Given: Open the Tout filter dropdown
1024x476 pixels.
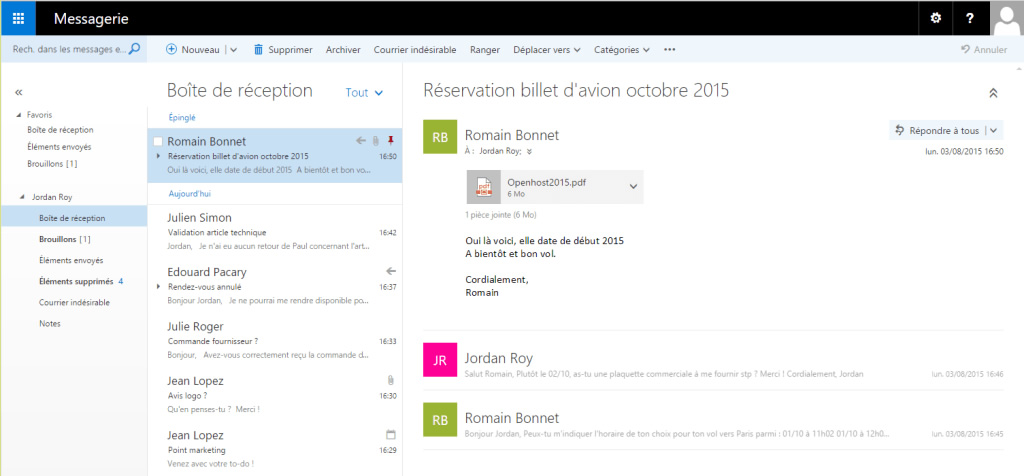Looking at the screenshot, I should click(364, 93).
